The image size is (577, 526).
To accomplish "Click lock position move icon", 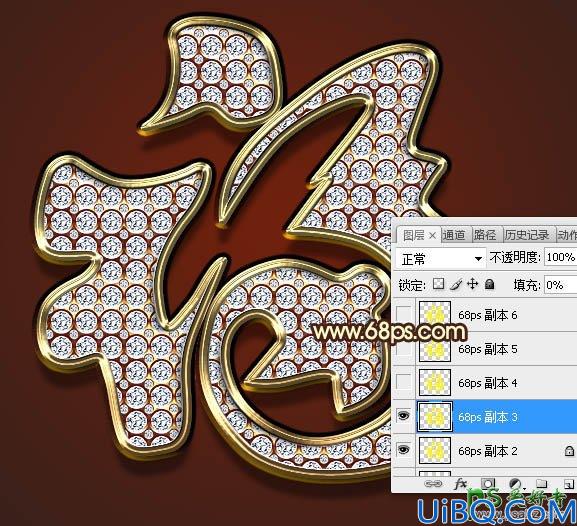I will pos(472,284).
